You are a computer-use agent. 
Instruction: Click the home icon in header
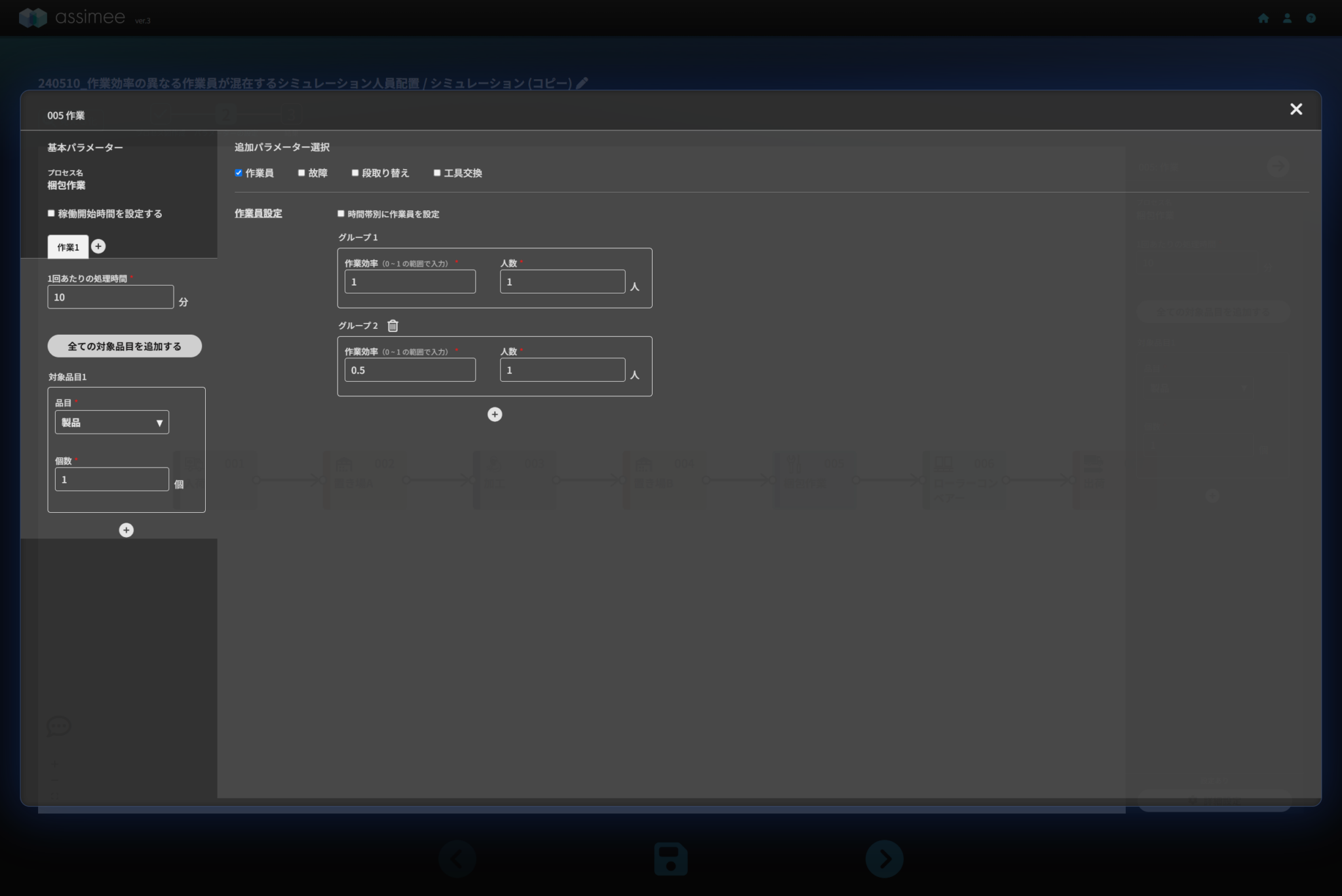(x=1263, y=18)
